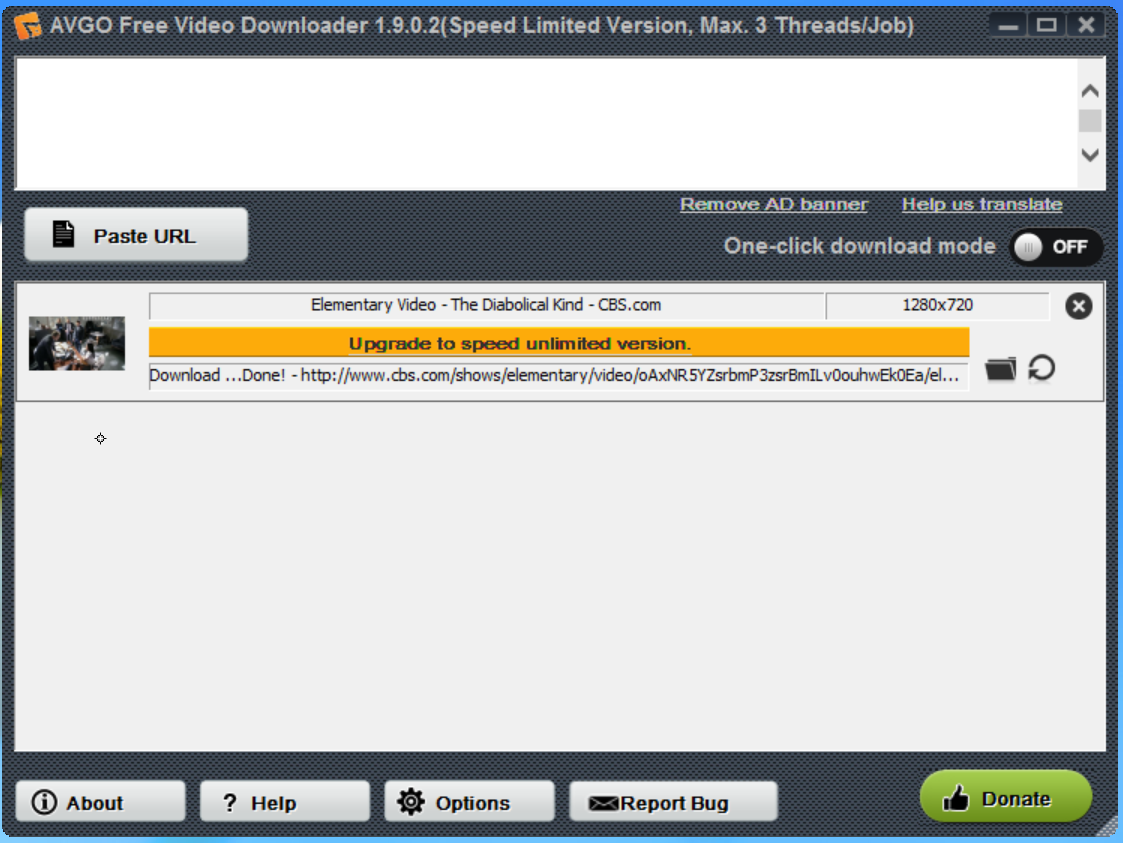Toggle One-click download mode switch
This screenshot has height=843, width=1123.
click(1055, 247)
